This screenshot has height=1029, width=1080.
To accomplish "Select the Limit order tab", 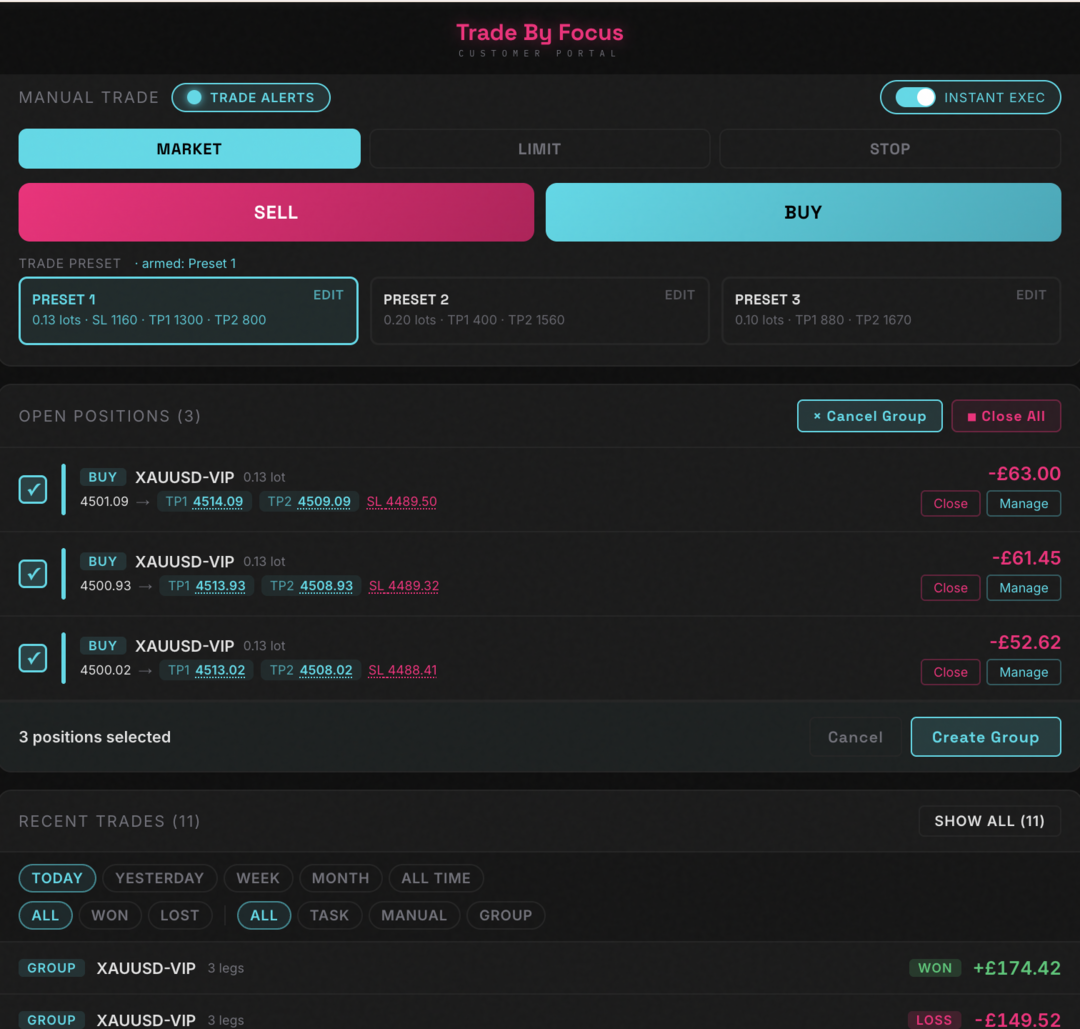I will pyautogui.click(x=539, y=149).
